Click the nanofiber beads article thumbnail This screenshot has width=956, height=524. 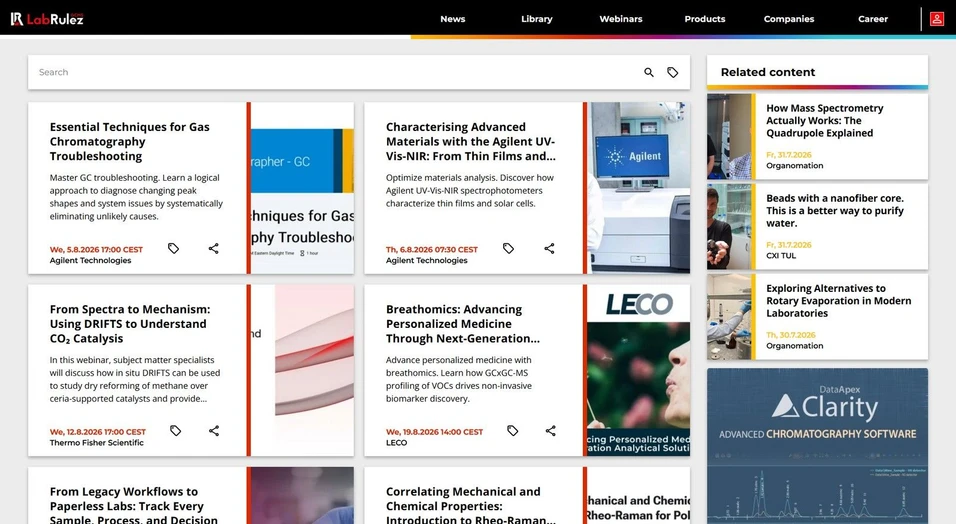click(729, 227)
